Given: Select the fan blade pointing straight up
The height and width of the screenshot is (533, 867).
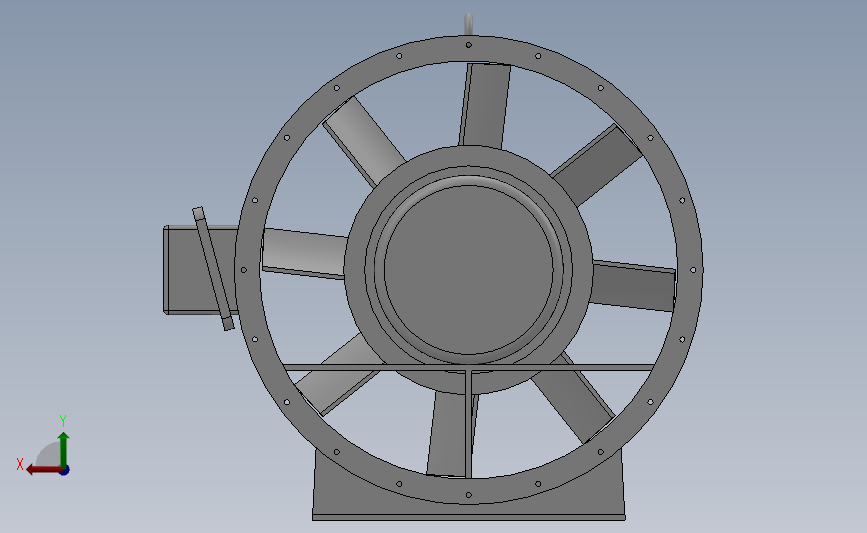Looking at the screenshot, I should point(484,106).
